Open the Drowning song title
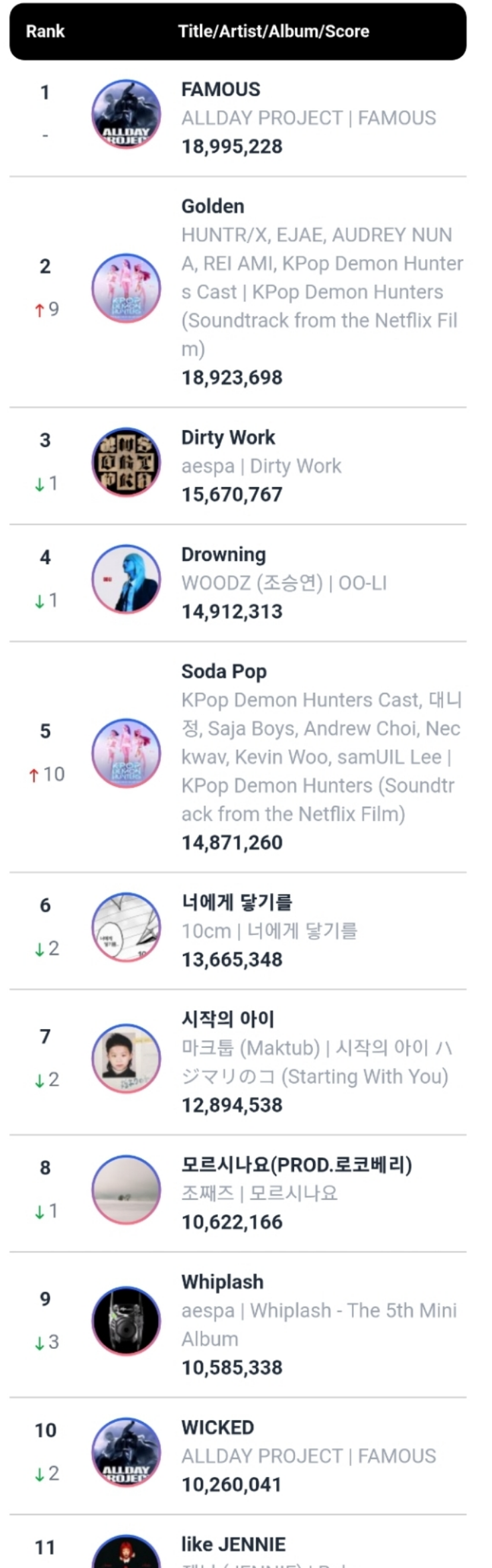The width and height of the screenshot is (492, 1568). click(224, 555)
